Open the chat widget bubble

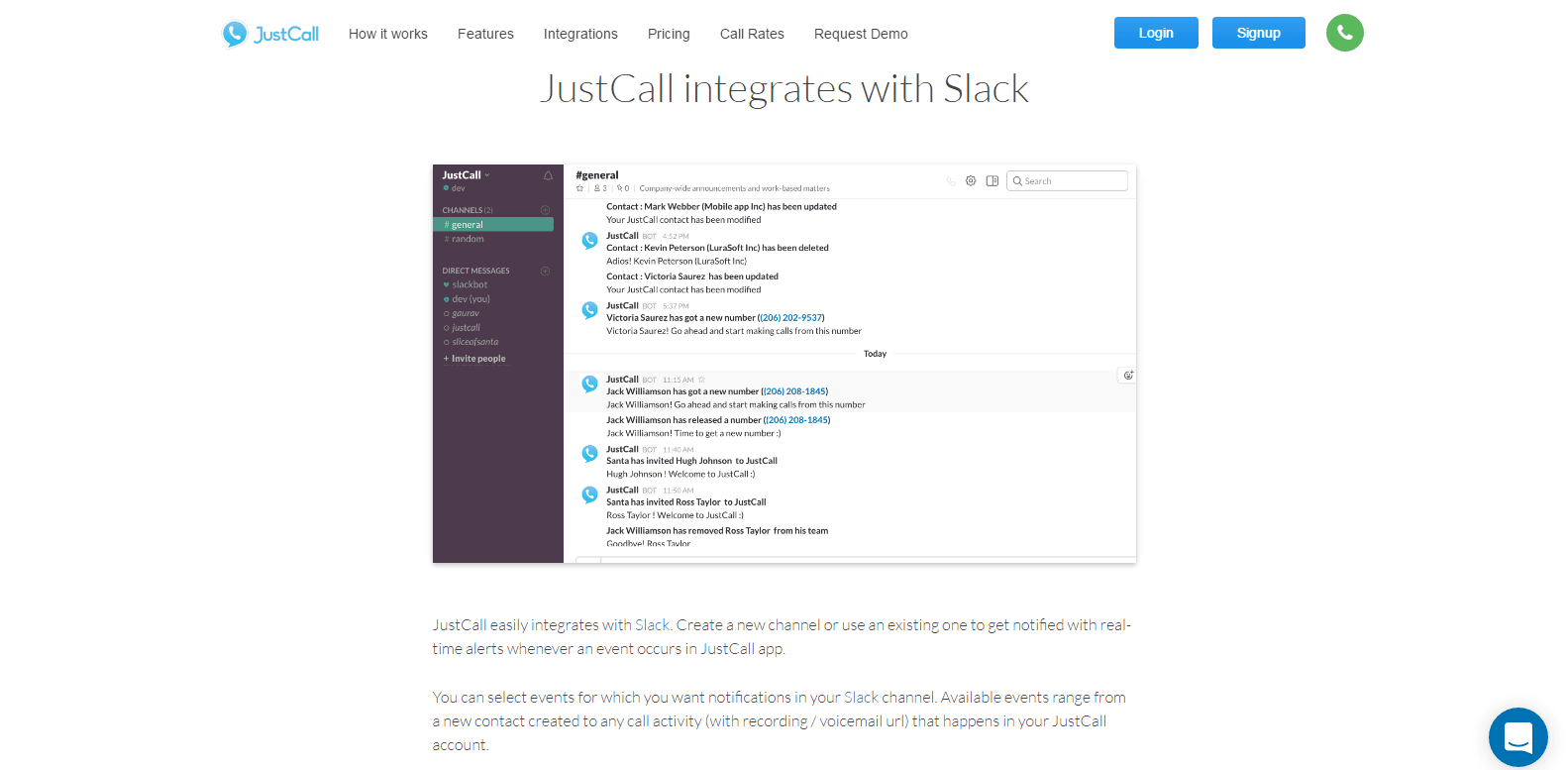click(1518, 737)
